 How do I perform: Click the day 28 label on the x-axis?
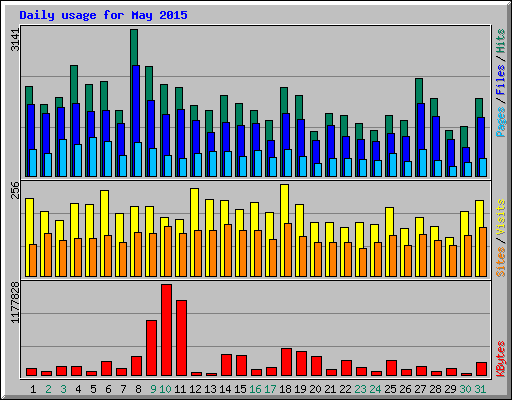point(435,389)
